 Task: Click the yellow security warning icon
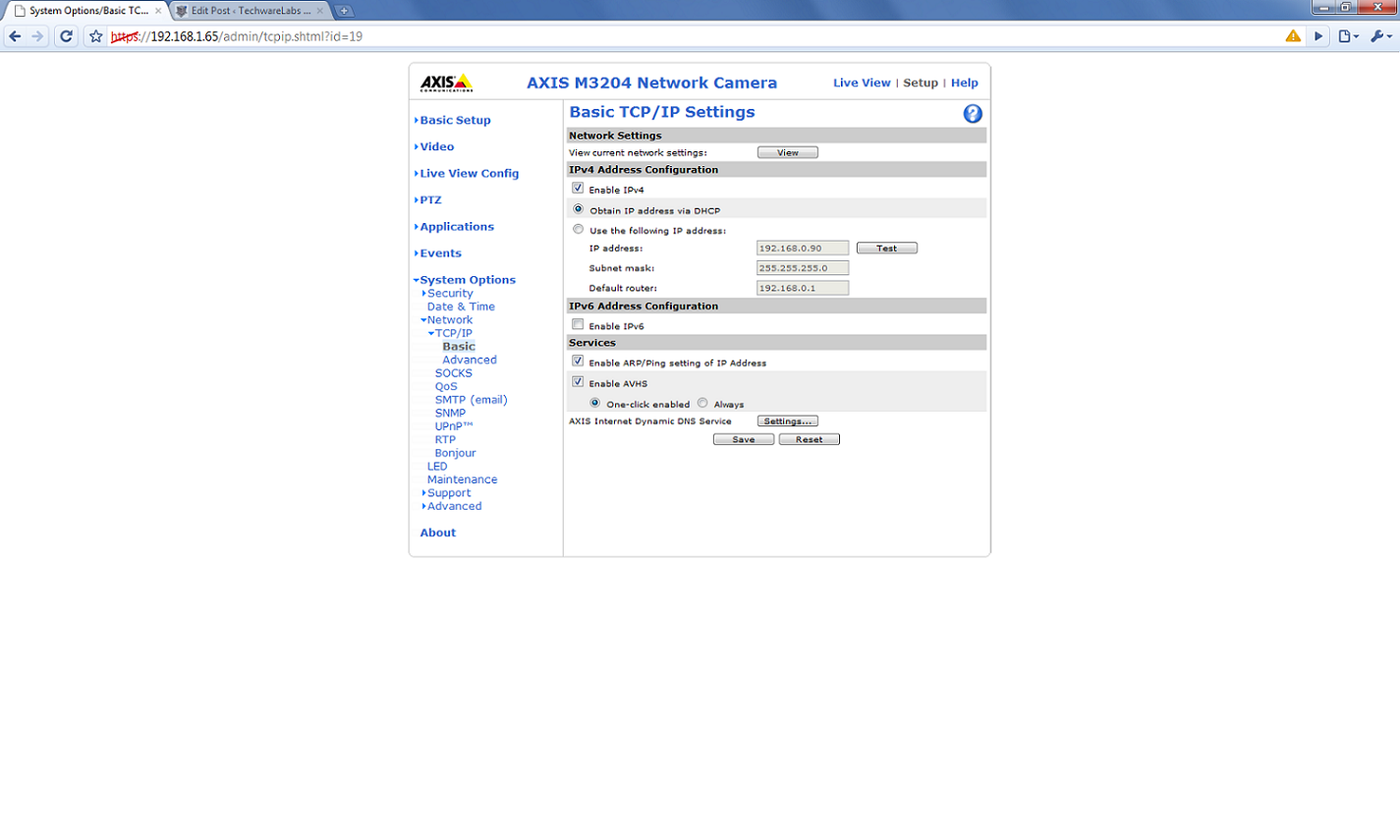[x=1293, y=36]
